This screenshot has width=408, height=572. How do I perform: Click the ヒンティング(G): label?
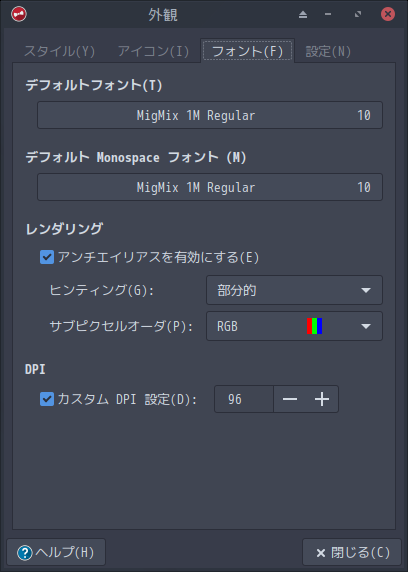click(101, 290)
